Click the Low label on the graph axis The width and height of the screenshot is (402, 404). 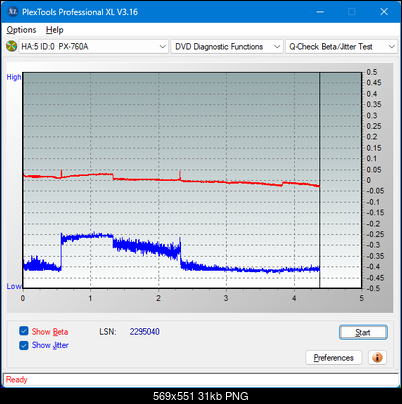pos(14,286)
